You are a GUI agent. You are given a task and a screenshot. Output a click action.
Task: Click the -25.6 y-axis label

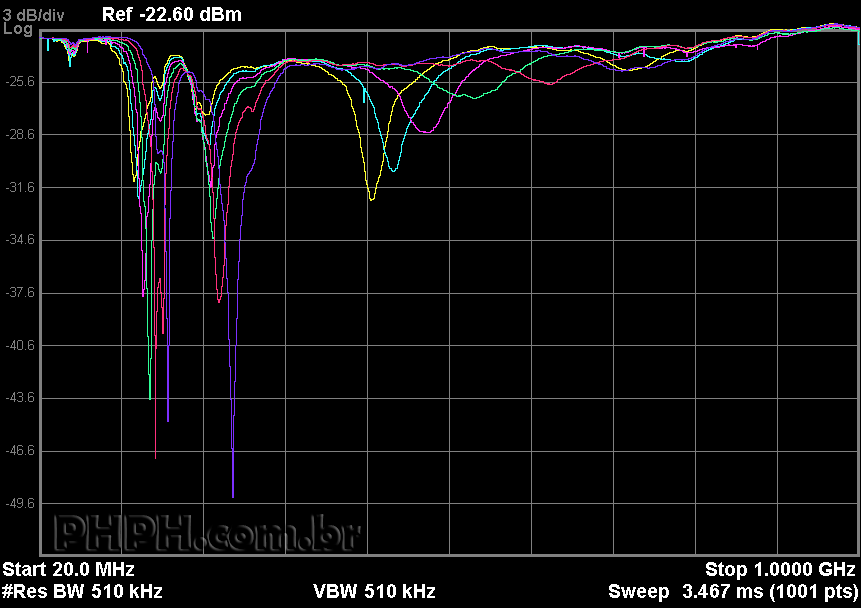pos(20,81)
